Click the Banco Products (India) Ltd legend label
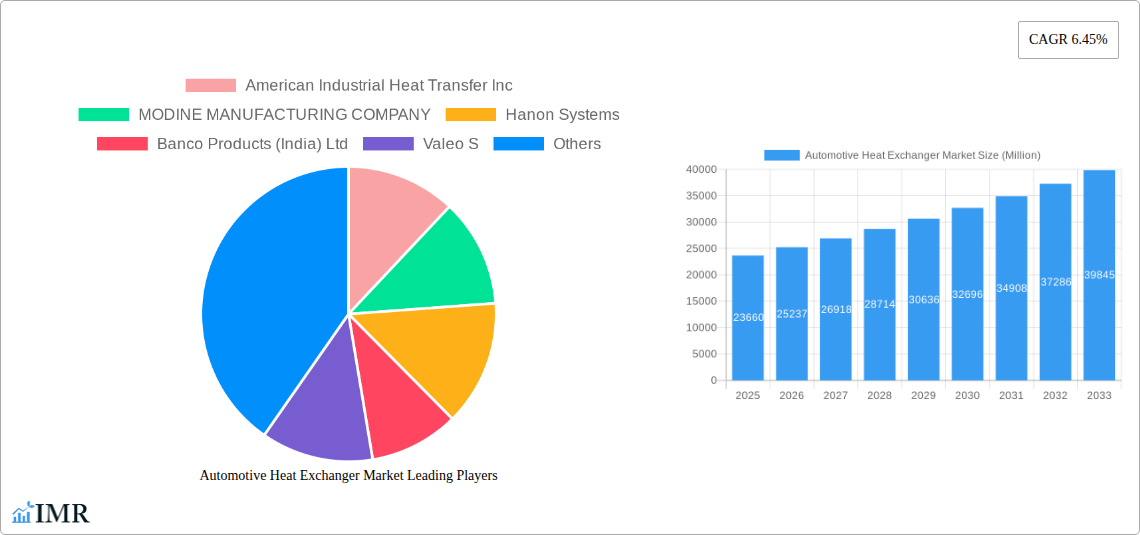The width and height of the screenshot is (1140, 535). (x=252, y=144)
